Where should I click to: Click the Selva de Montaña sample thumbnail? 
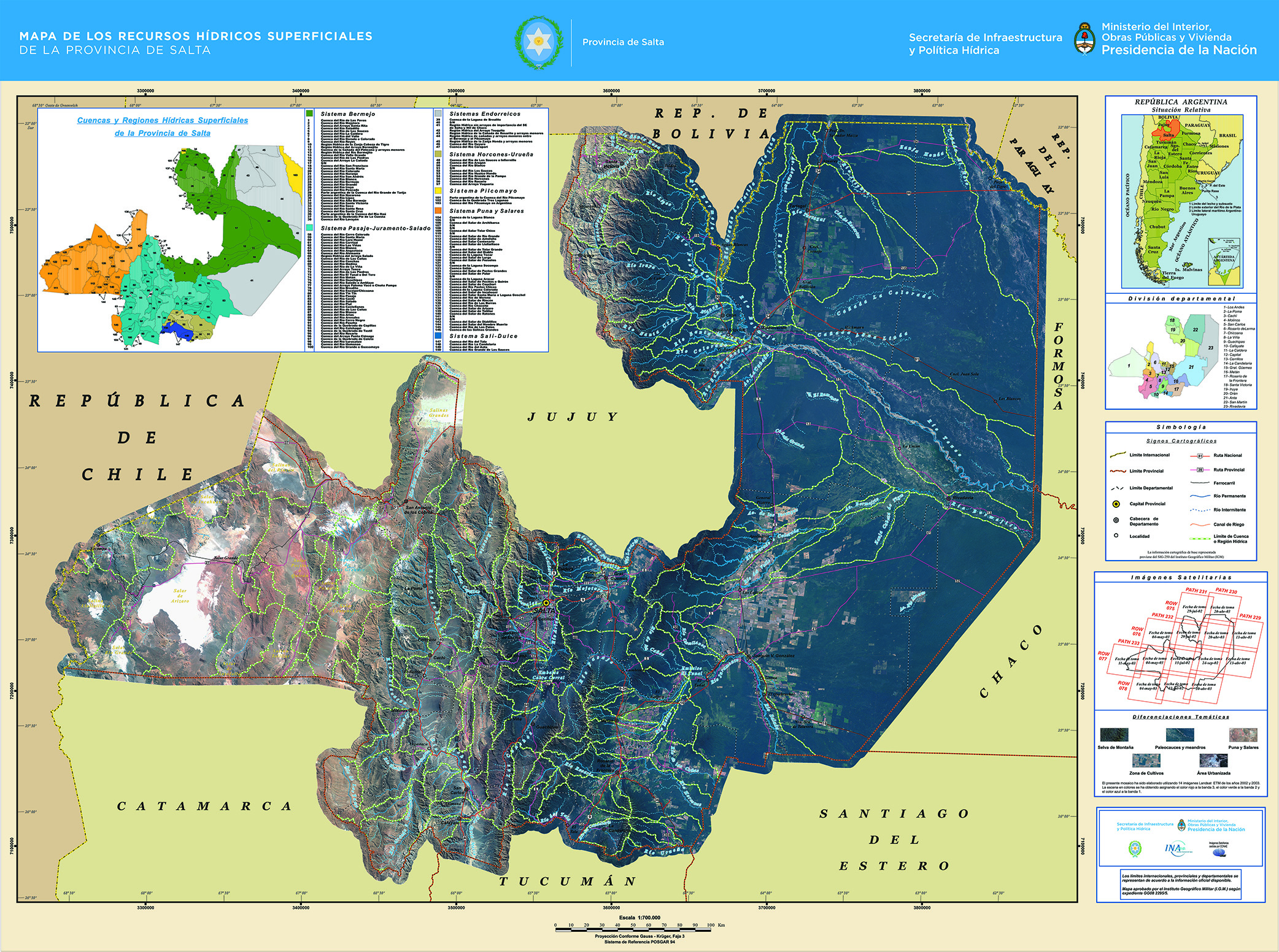tap(1114, 735)
